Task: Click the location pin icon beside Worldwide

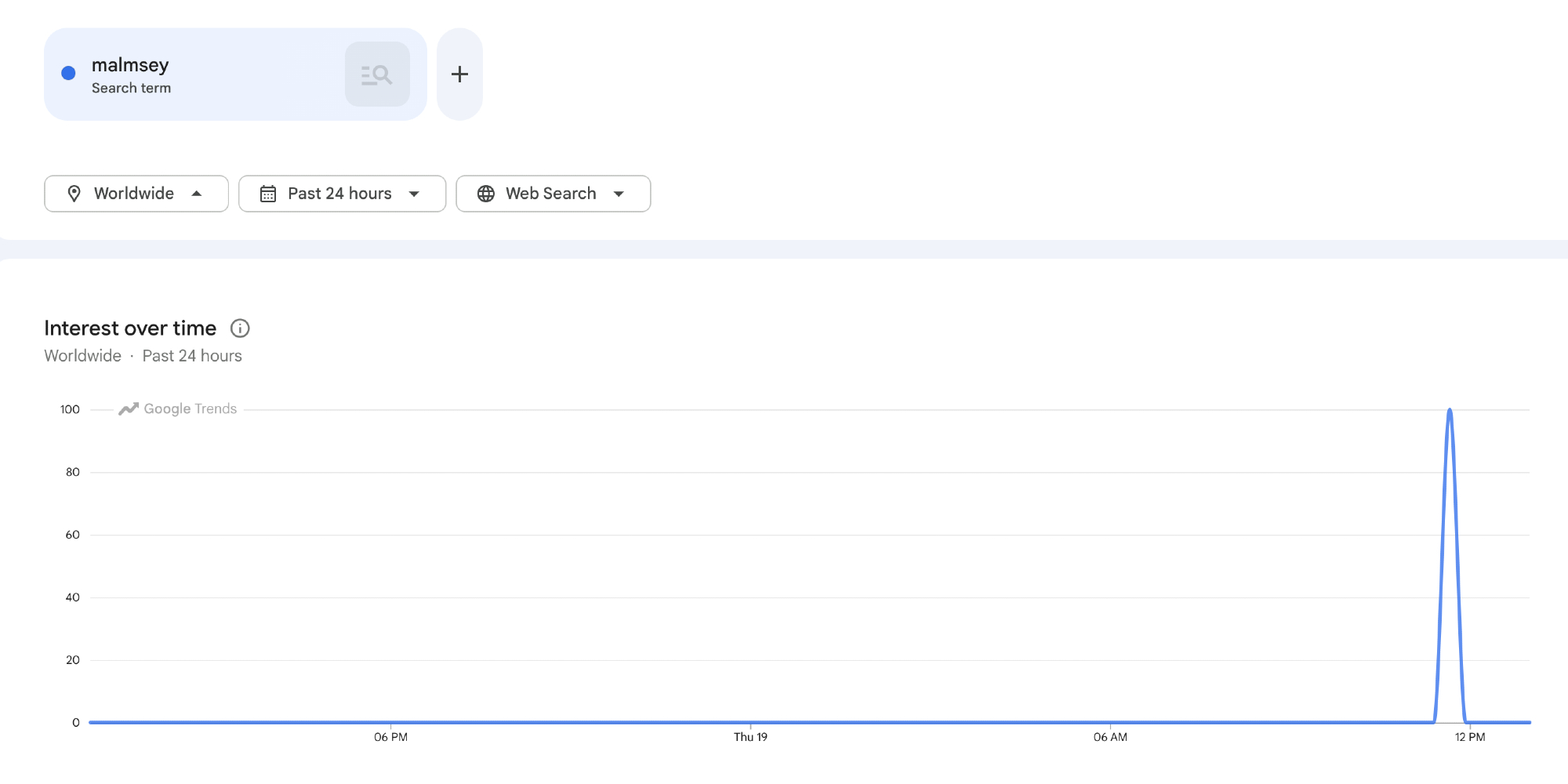Action: click(74, 194)
